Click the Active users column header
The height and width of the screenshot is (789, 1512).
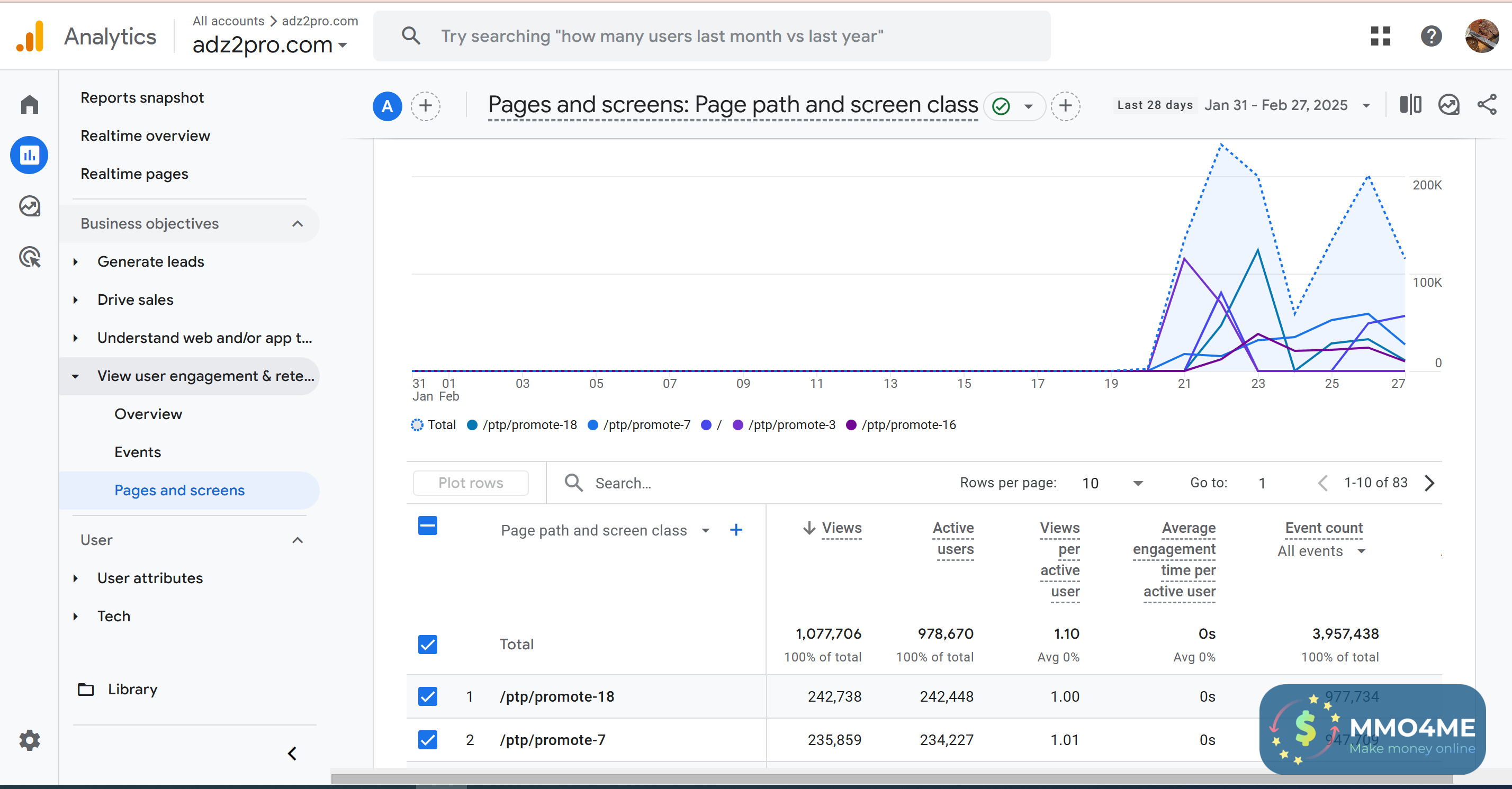tap(954, 539)
